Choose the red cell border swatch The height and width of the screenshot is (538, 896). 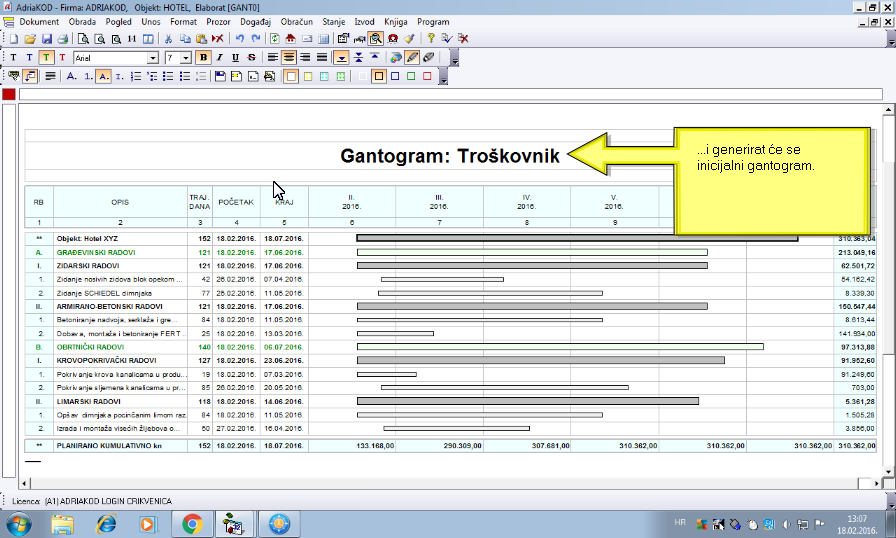(x=427, y=77)
